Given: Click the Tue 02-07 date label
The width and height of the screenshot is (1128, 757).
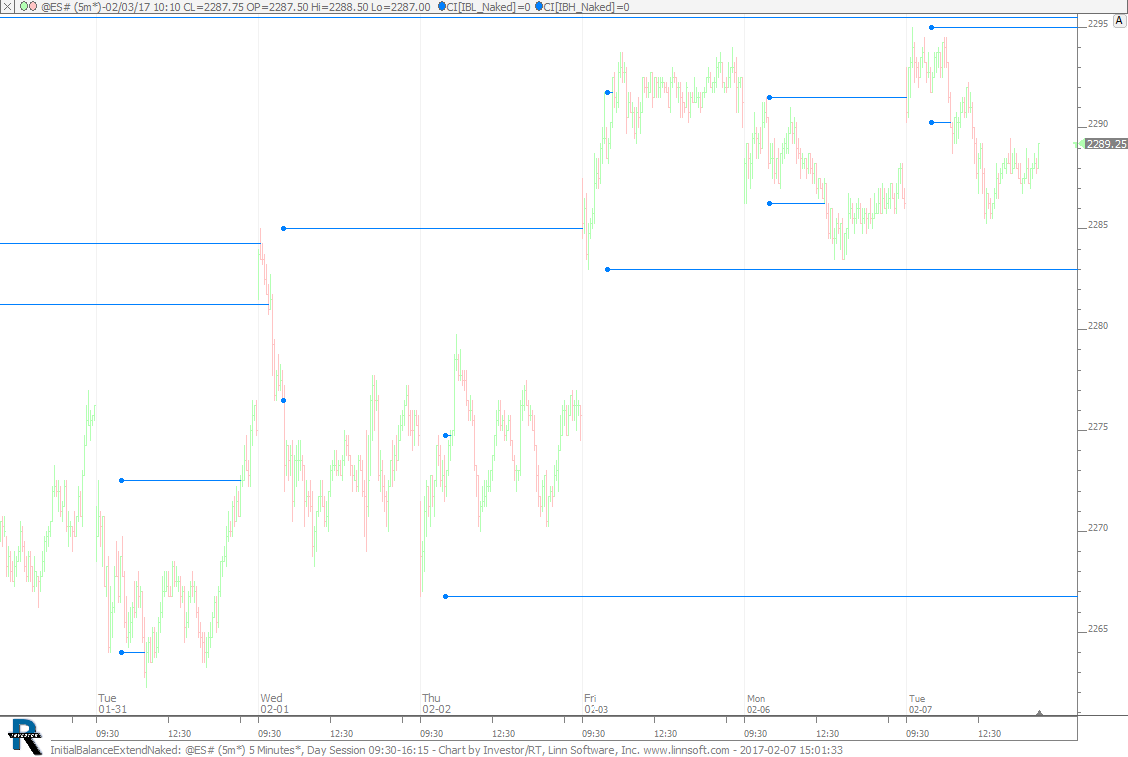Looking at the screenshot, I should tap(920, 704).
